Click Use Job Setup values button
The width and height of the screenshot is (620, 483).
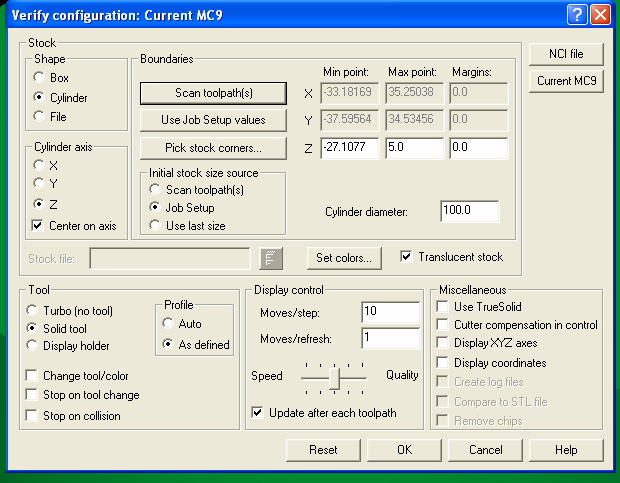[x=214, y=120]
